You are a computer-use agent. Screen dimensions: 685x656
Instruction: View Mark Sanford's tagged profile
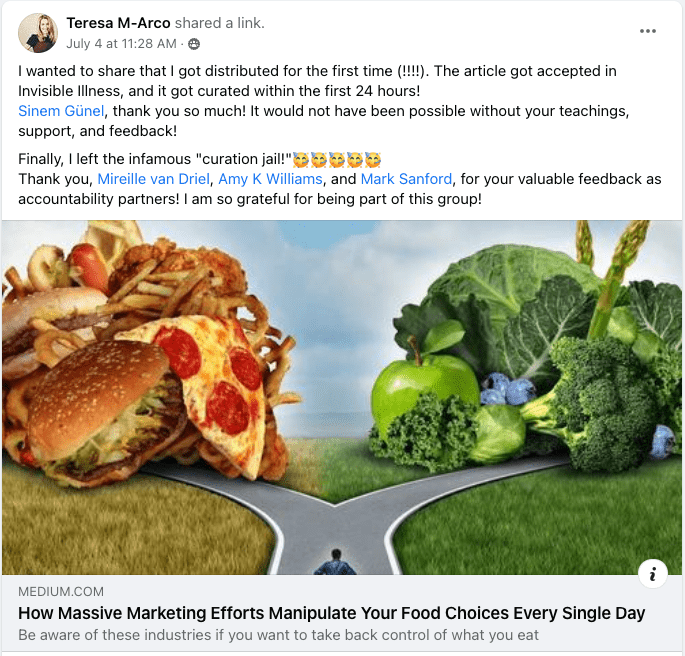tap(406, 179)
